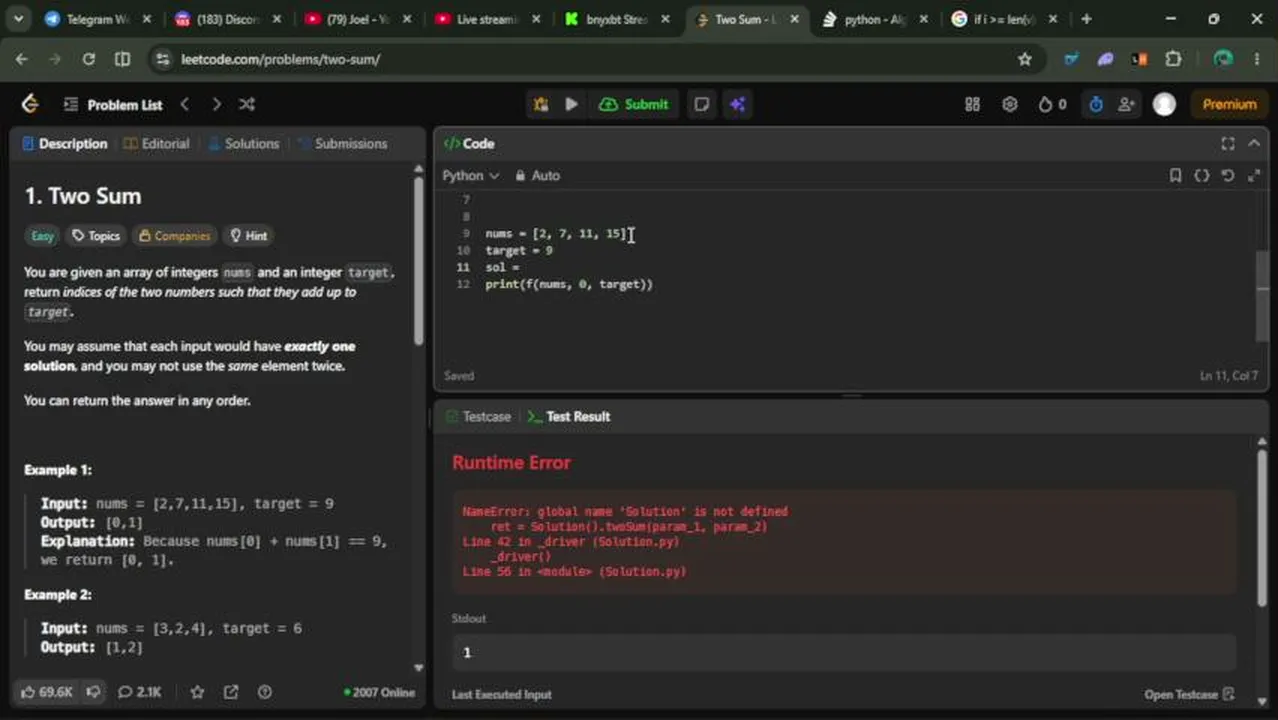Click the test result panel scrollbar
This screenshot has width=1278, height=720.
click(x=1263, y=526)
